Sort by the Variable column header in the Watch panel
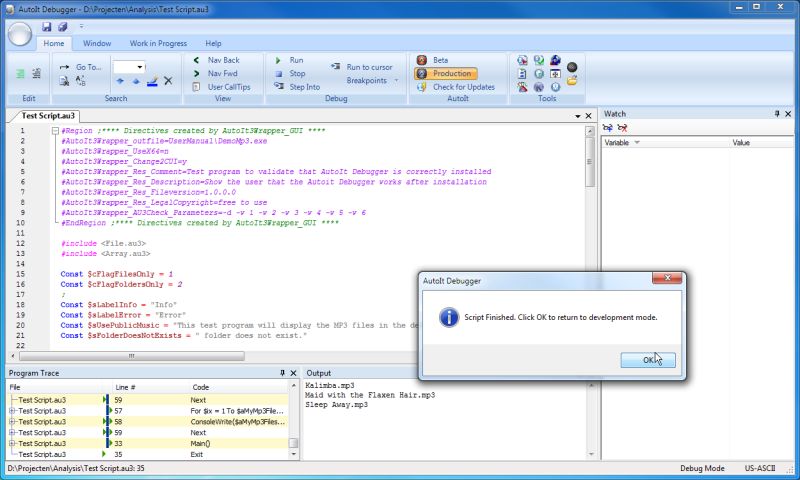The width and height of the screenshot is (800, 480). click(666, 142)
